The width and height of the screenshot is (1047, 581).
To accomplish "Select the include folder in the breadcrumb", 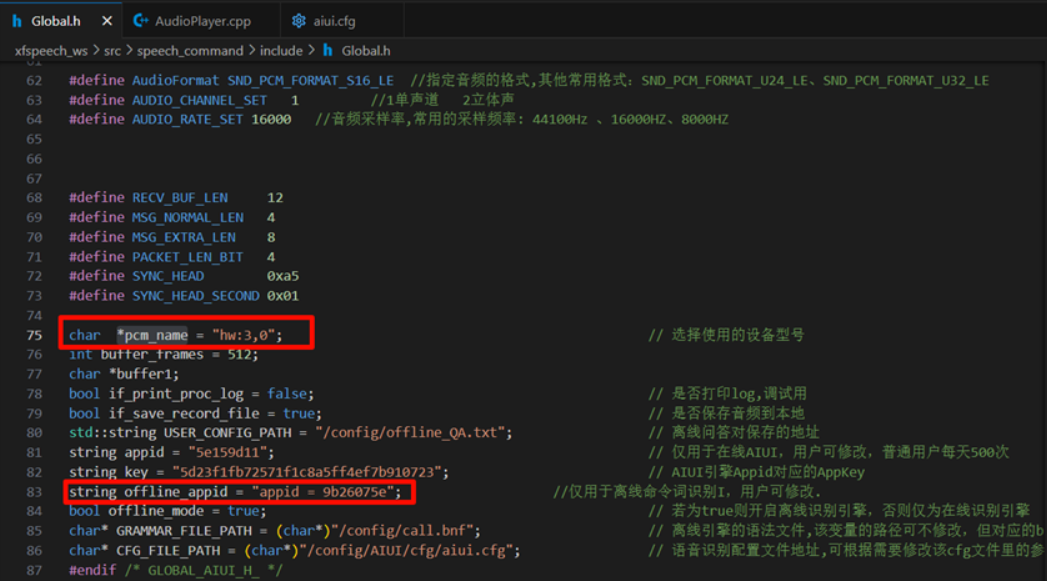I will click(x=284, y=50).
